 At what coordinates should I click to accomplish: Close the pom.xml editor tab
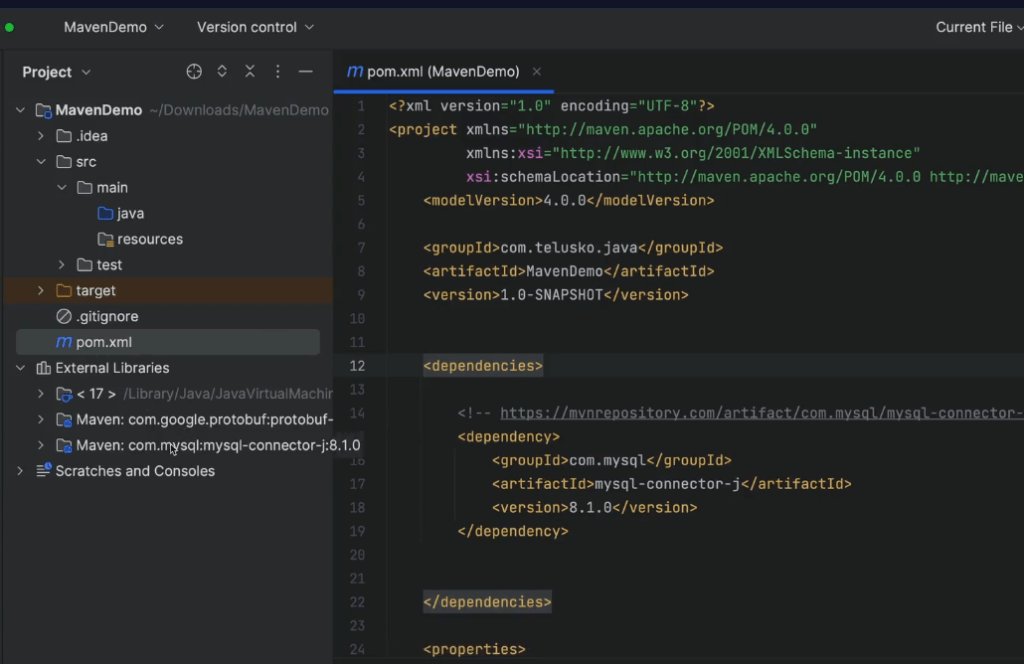pyautogui.click(x=537, y=72)
